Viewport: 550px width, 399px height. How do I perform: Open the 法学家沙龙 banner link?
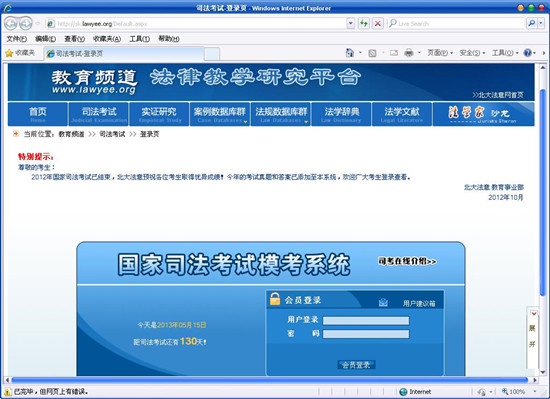[x=483, y=114]
